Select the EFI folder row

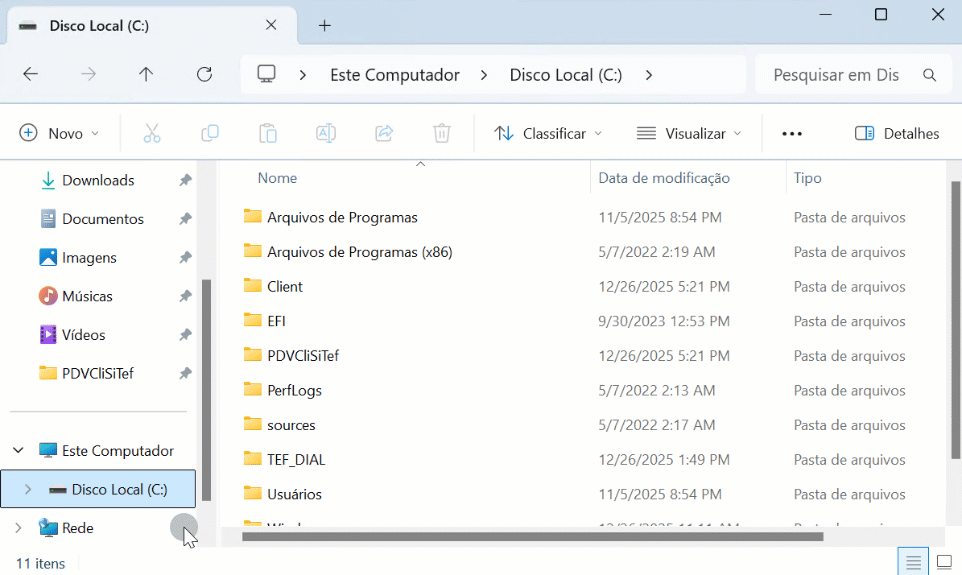[583, 321]
